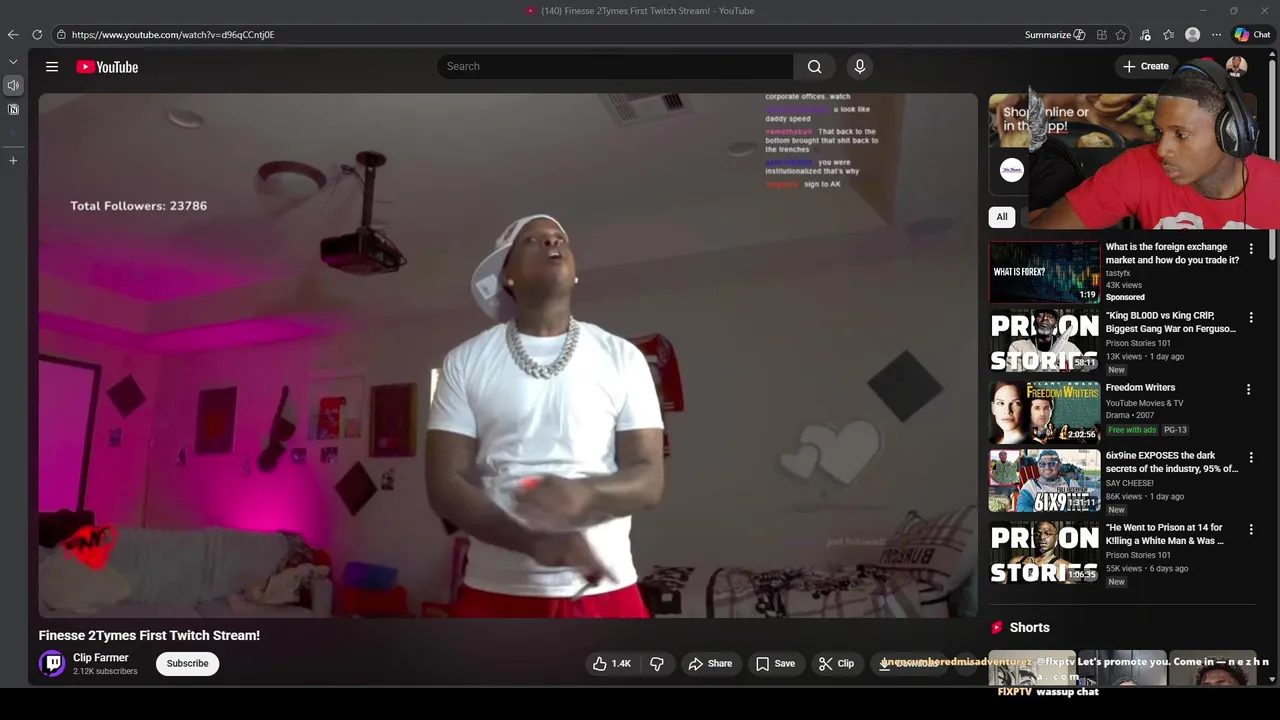Screen dimensions: 1280x720
Task: Open options for Freedom Writers
Action: 1248,389
